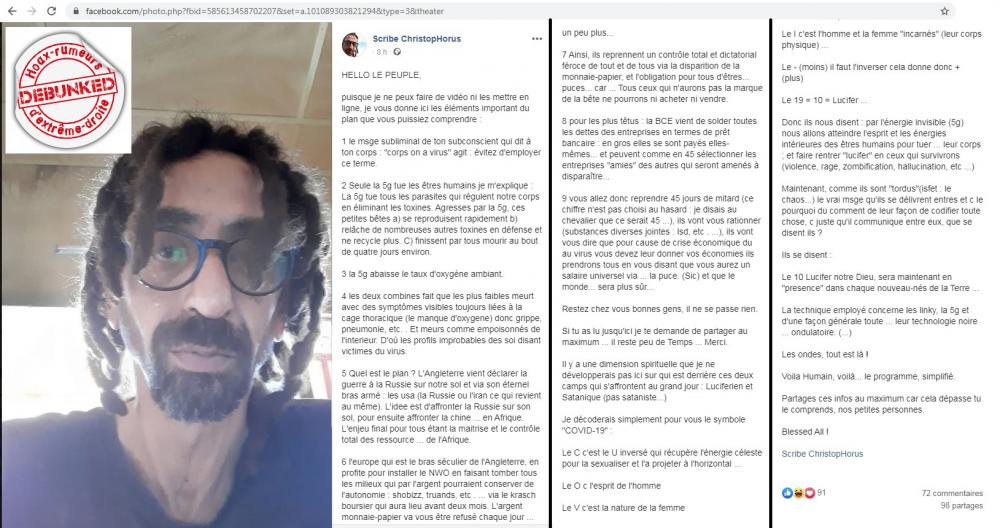View the 91 reactions count
Viewport: 1000px width, 528px height.
tap(821, 493)
